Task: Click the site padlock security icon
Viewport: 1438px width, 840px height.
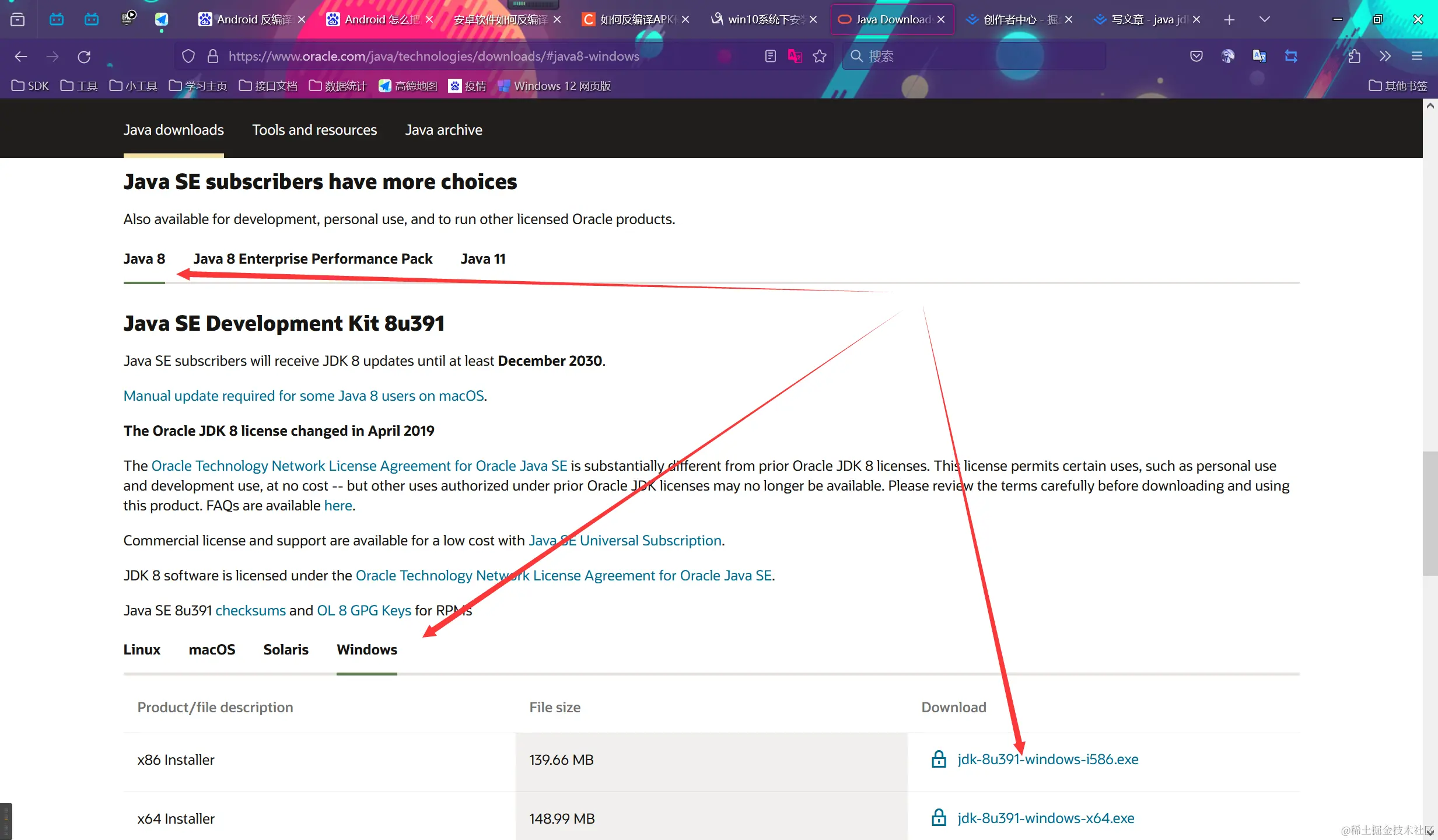Action: click(x=213, y=57)
